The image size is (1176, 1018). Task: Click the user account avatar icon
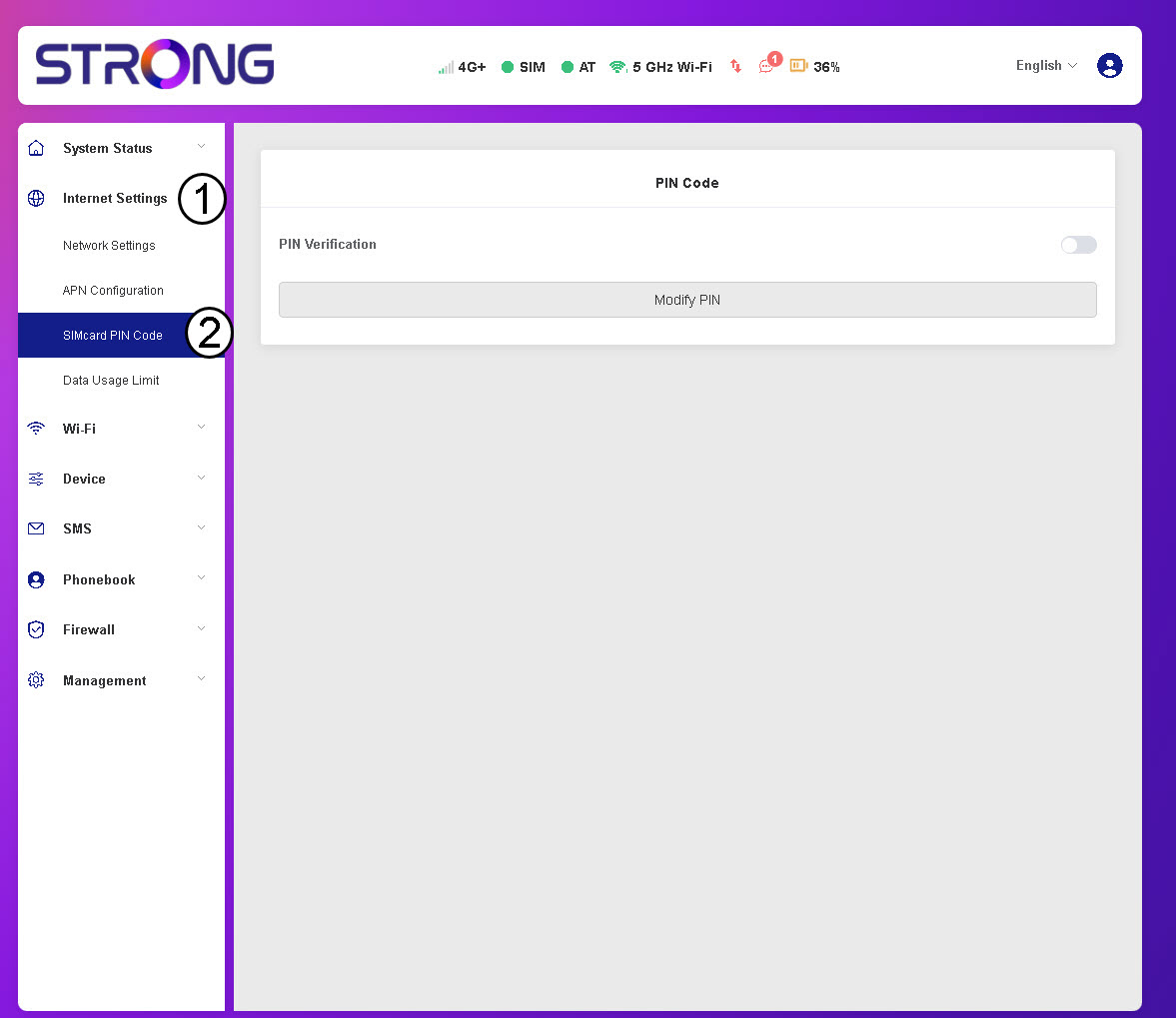1109,66
